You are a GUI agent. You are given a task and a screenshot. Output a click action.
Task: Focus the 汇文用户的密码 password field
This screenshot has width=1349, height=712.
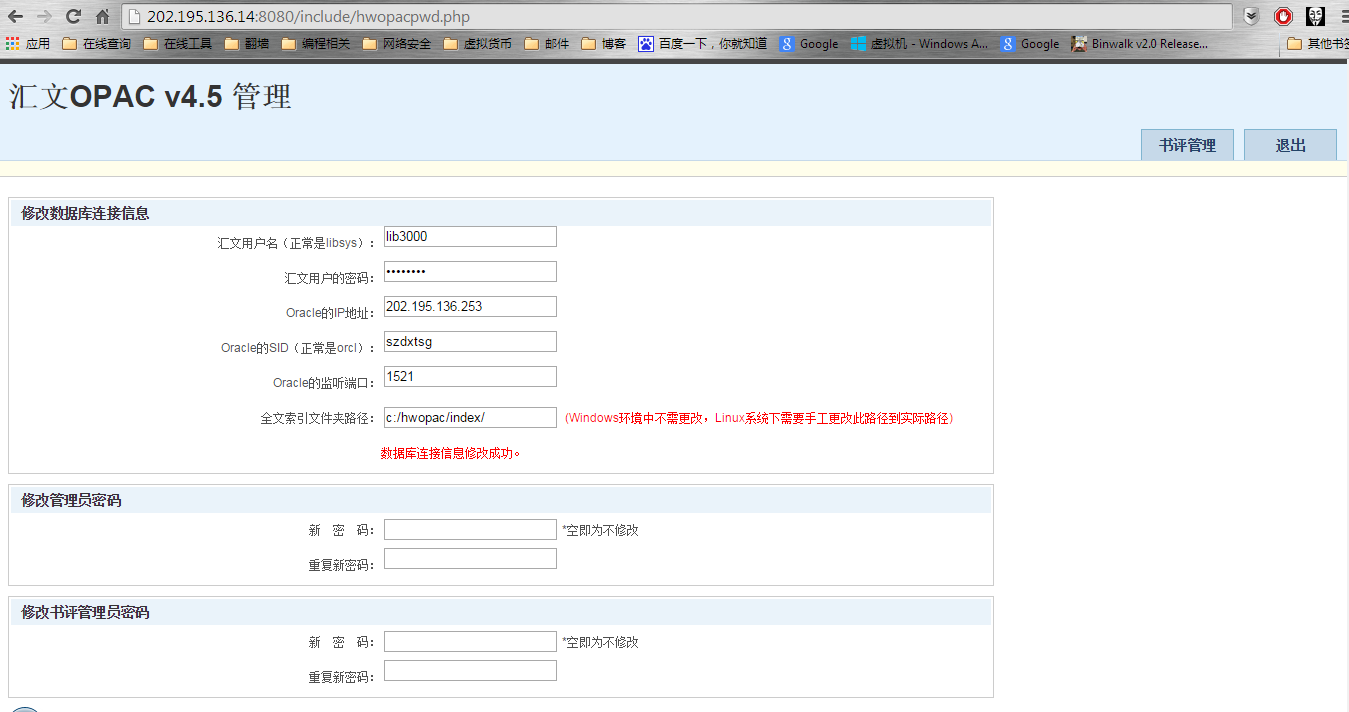coord(470,272)
